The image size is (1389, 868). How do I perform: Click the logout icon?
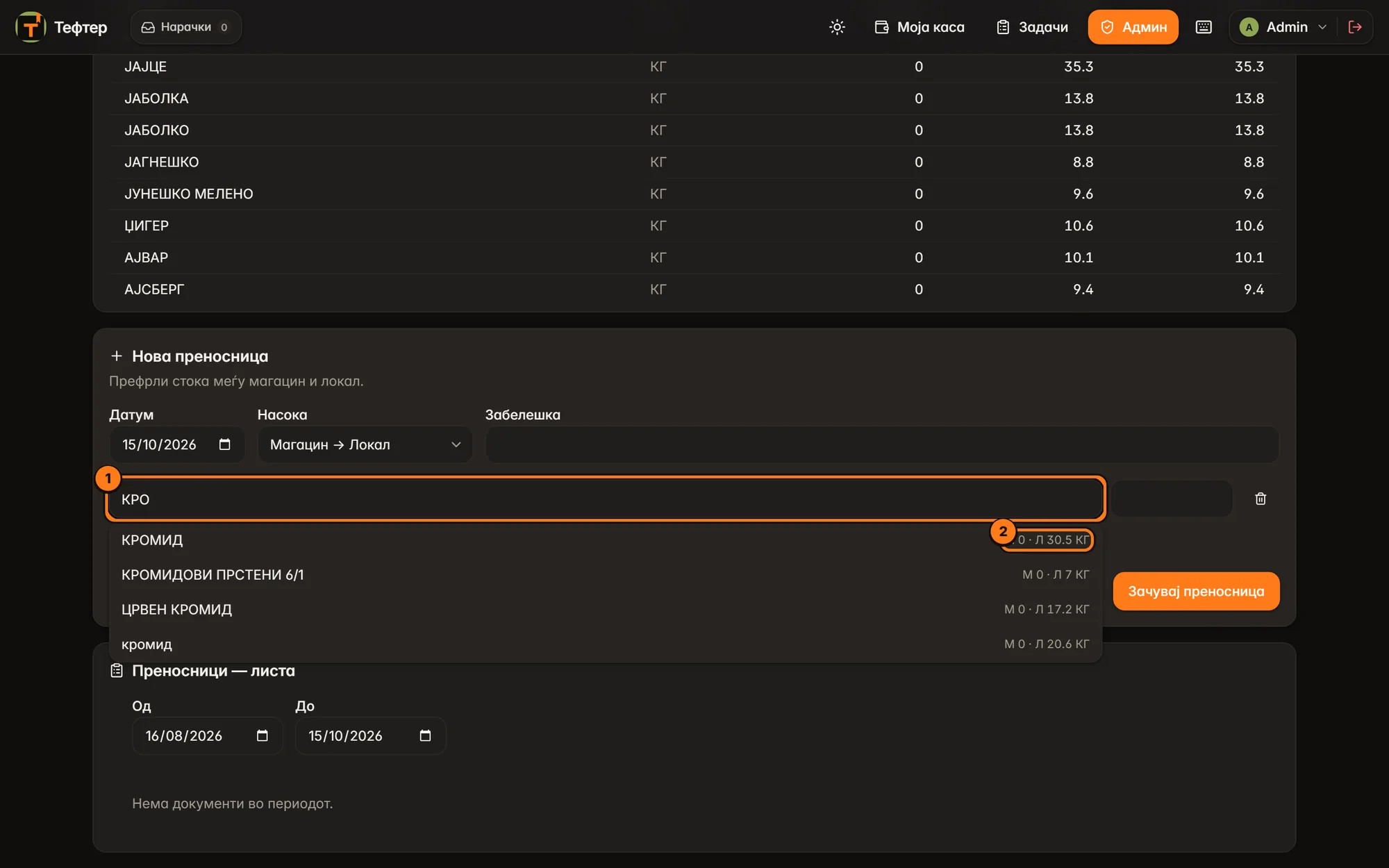(1354, 27)
